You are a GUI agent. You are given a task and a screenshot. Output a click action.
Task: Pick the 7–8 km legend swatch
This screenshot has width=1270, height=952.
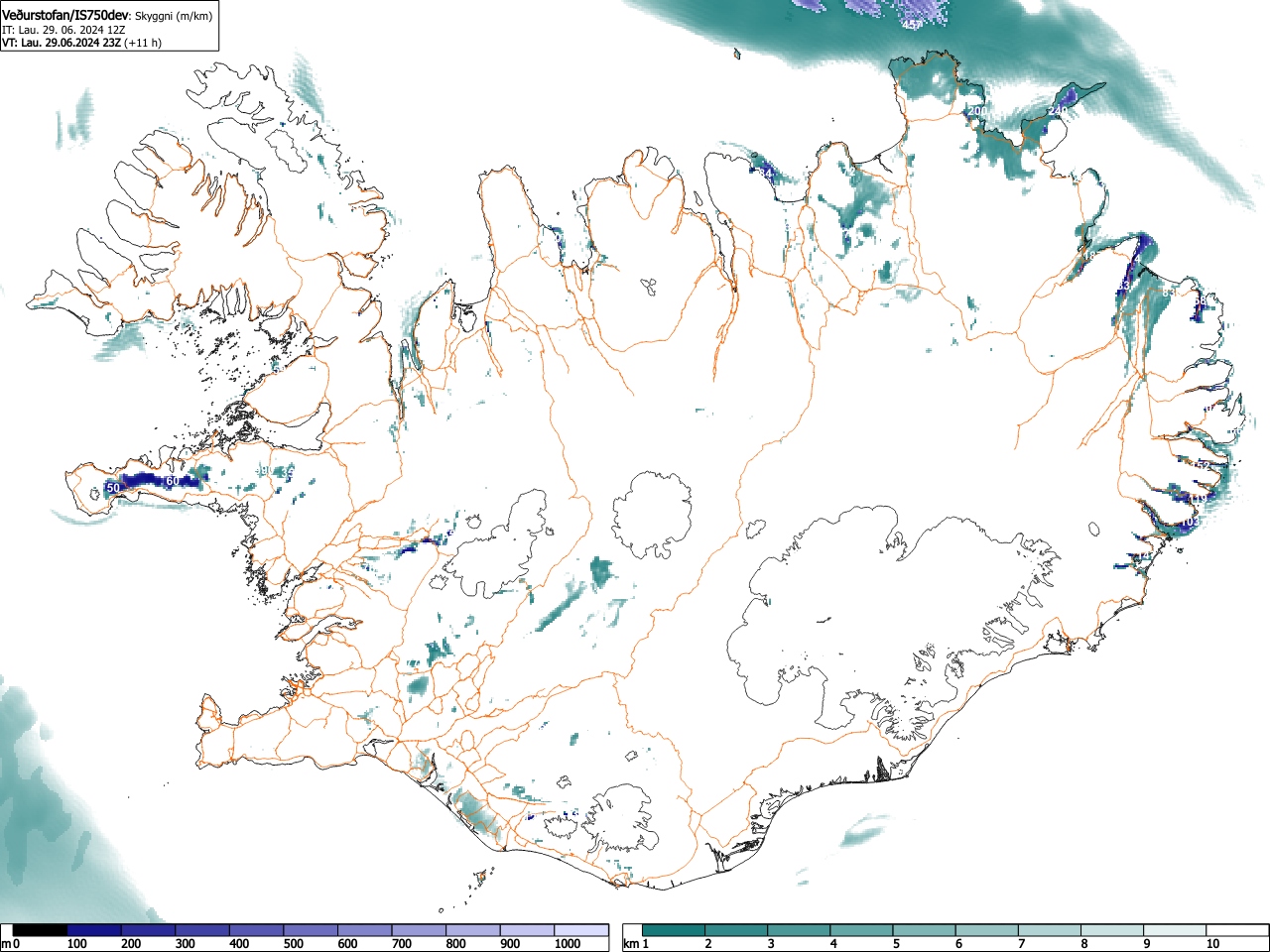click(1050, 930)
